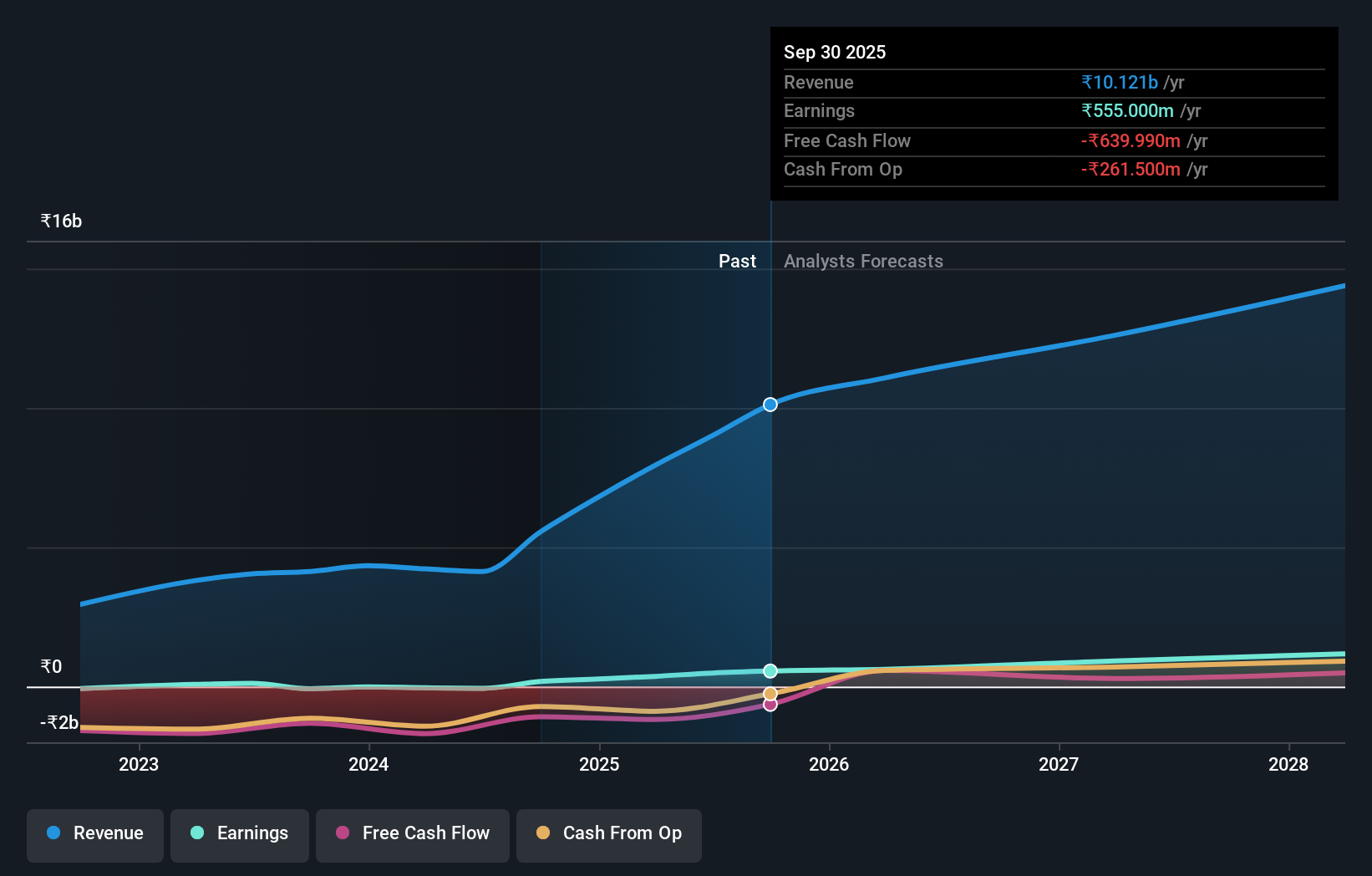Click the Revenue value in the tooltip
Screen dimensions: 1372x876
coord(1120,82)
